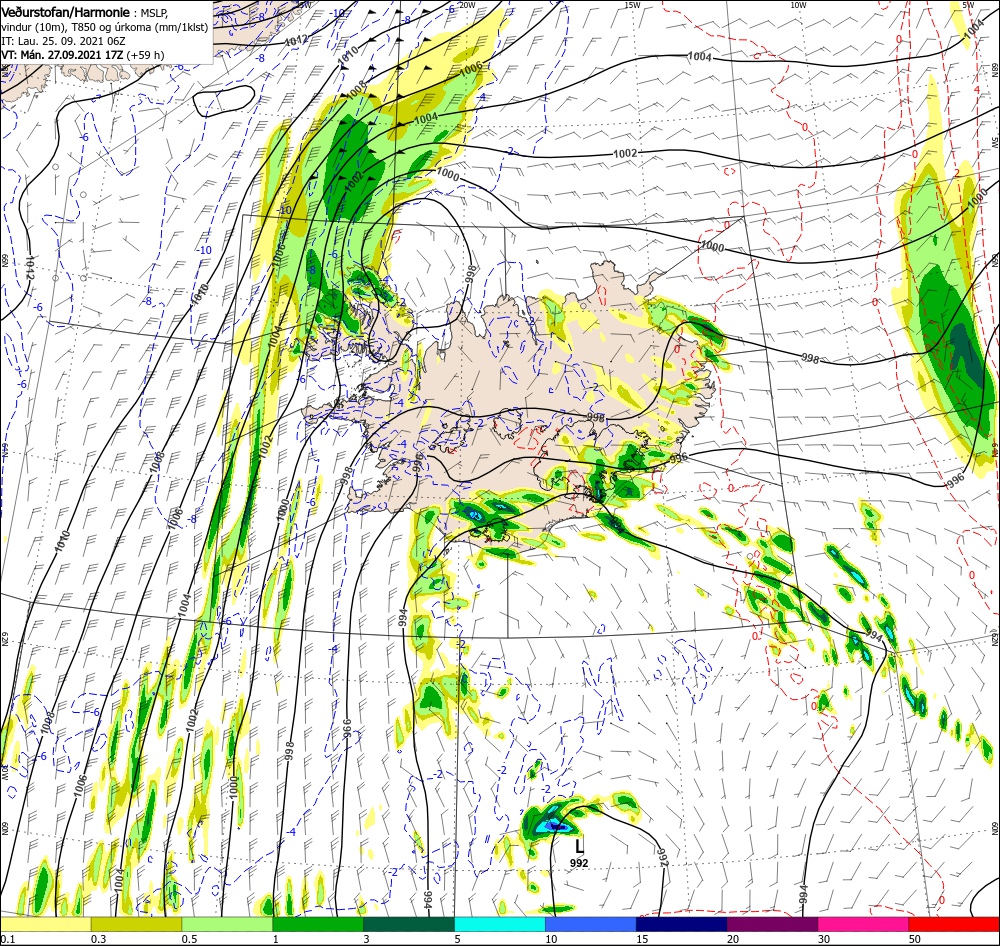Click the initial time 'IT: Lau. 25. 09. 2021 06Z'
Screen dimensions: 1000x946
coord(63,41)
